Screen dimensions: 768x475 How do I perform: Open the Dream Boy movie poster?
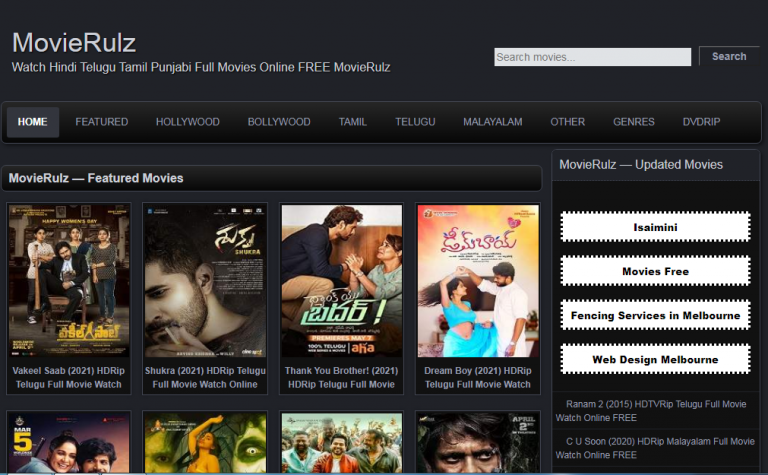pyautogui.click(x=478, y=280)
